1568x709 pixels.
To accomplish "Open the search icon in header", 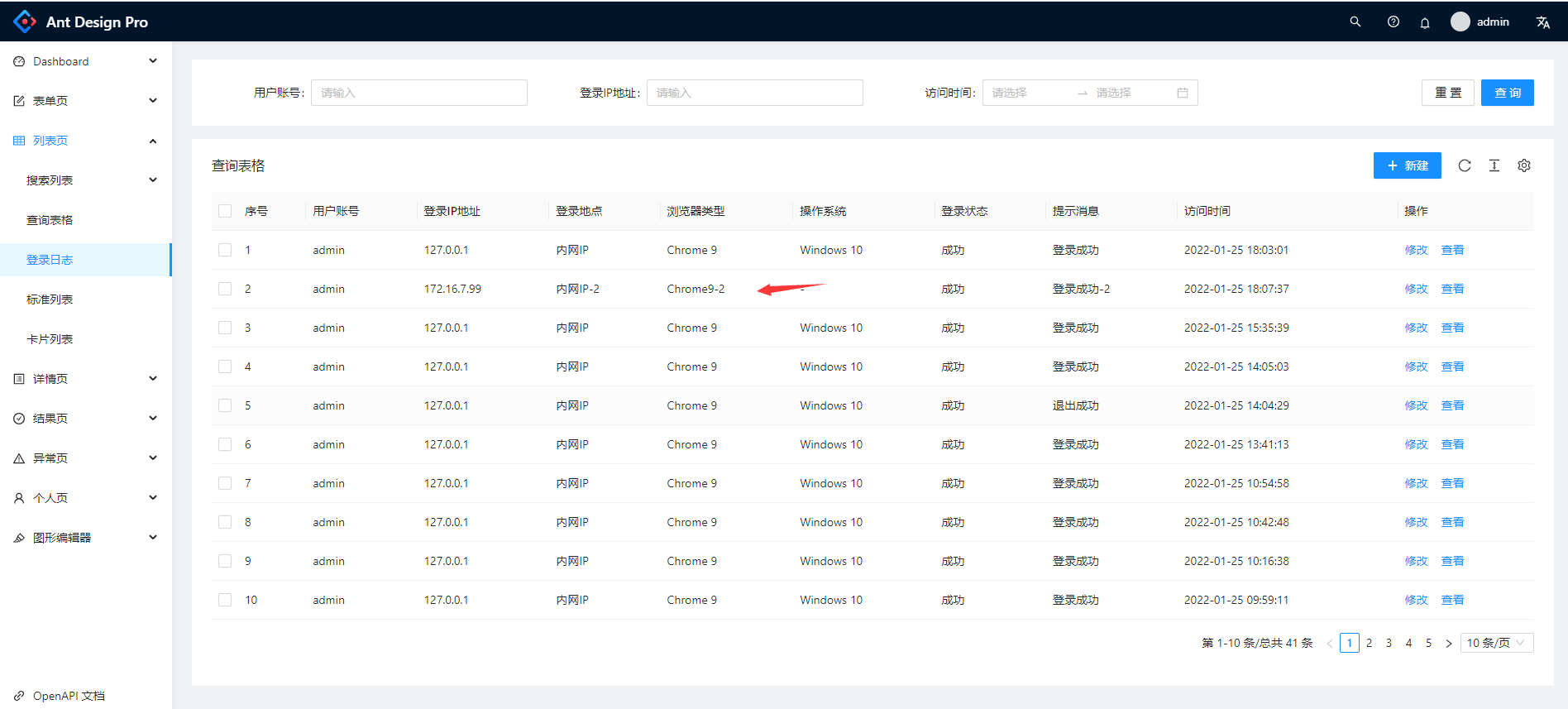I will pyautogui.click(x=1355, y=22).
